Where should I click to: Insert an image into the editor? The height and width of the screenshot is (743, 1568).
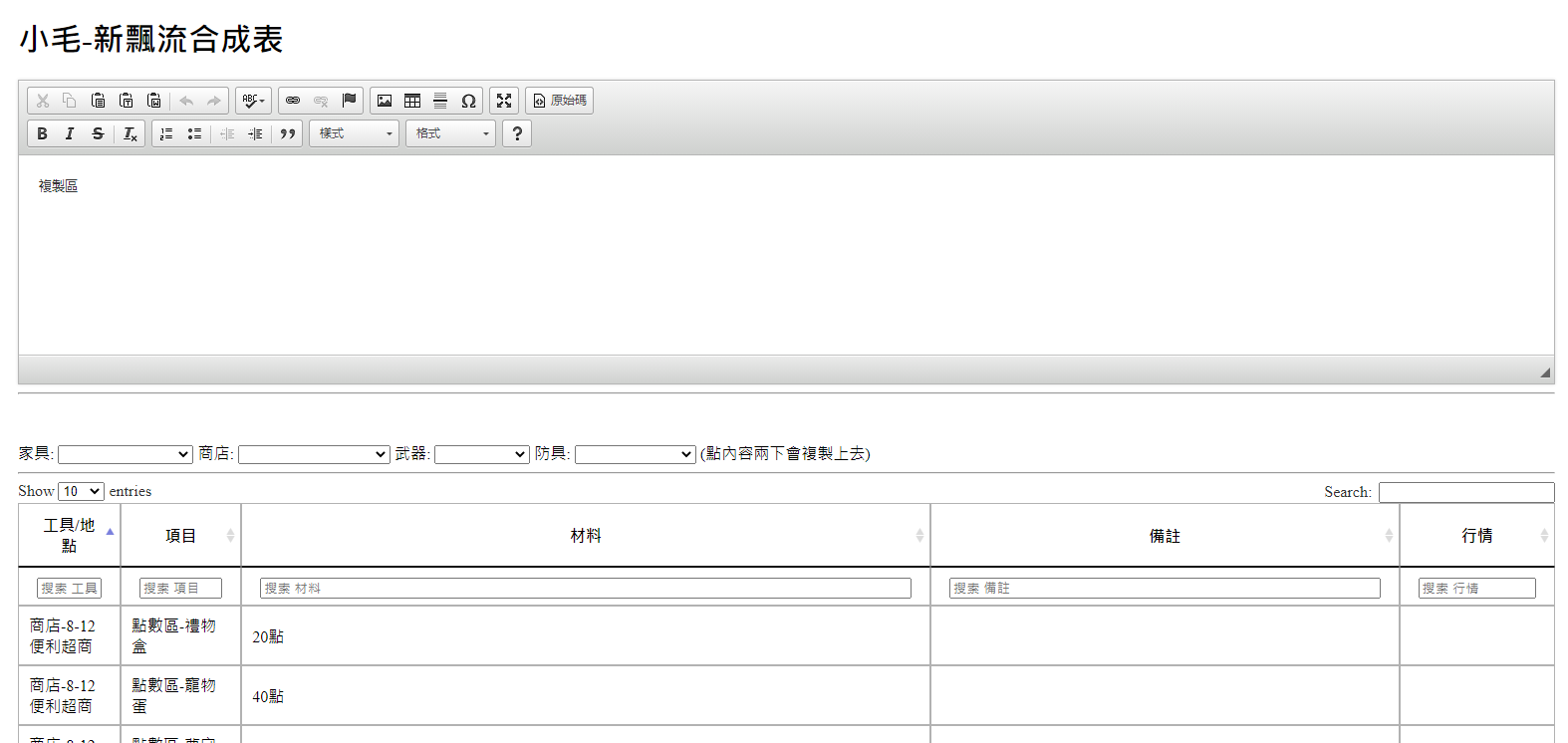[x=385, y=101]
